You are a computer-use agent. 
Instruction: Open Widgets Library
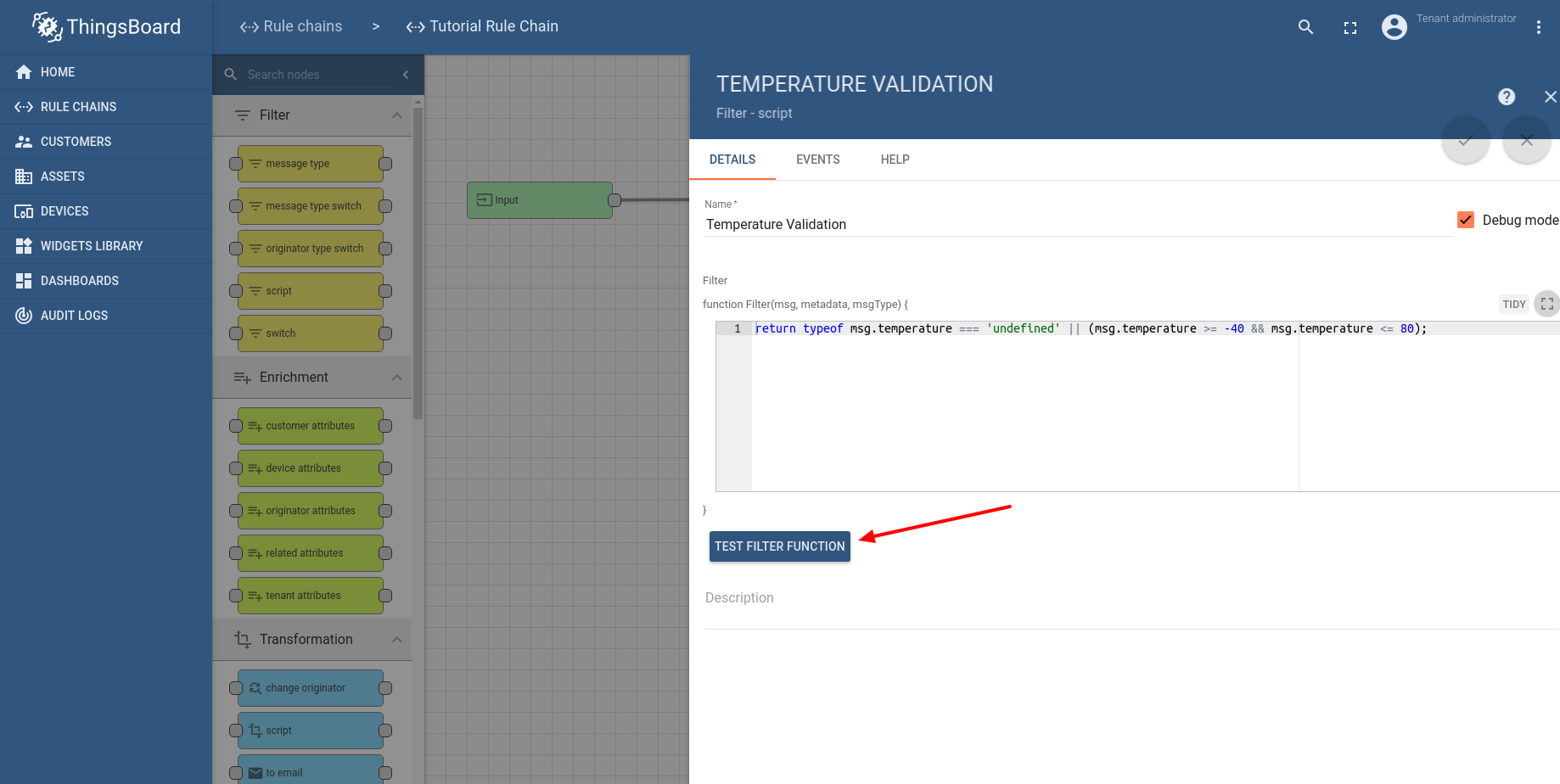click(106, 246)
